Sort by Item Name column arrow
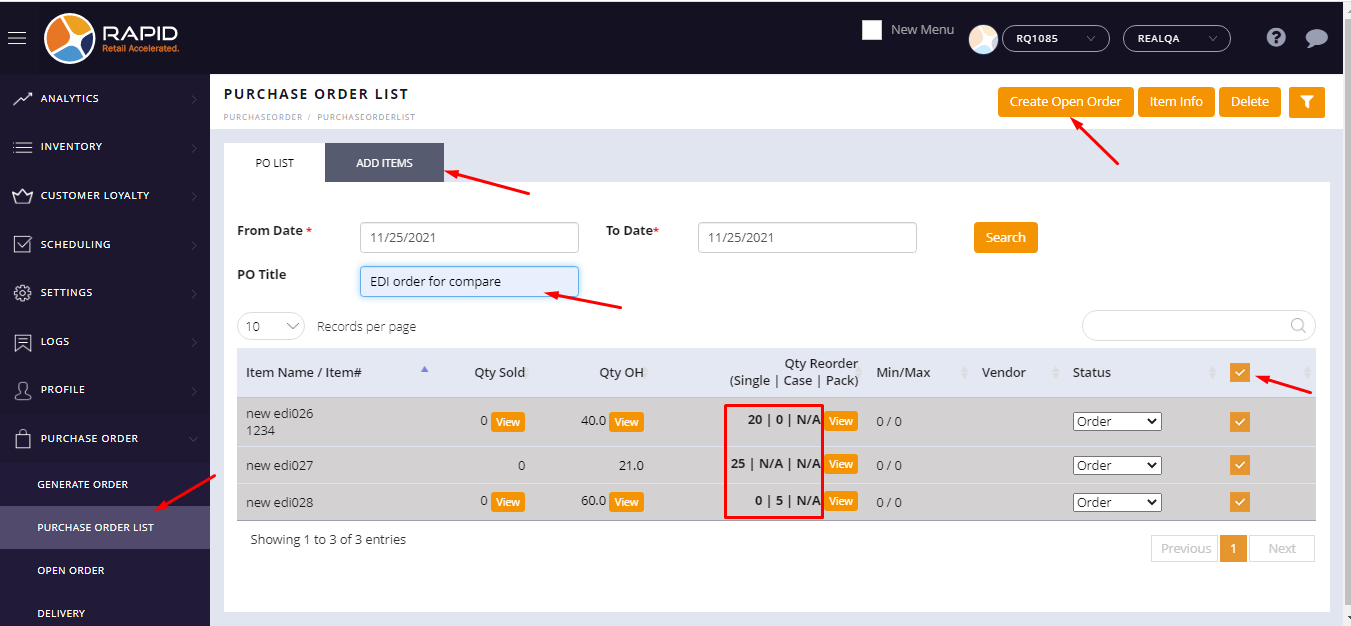The width and height of the screenshot is (1351, 626). coord(424,370)
